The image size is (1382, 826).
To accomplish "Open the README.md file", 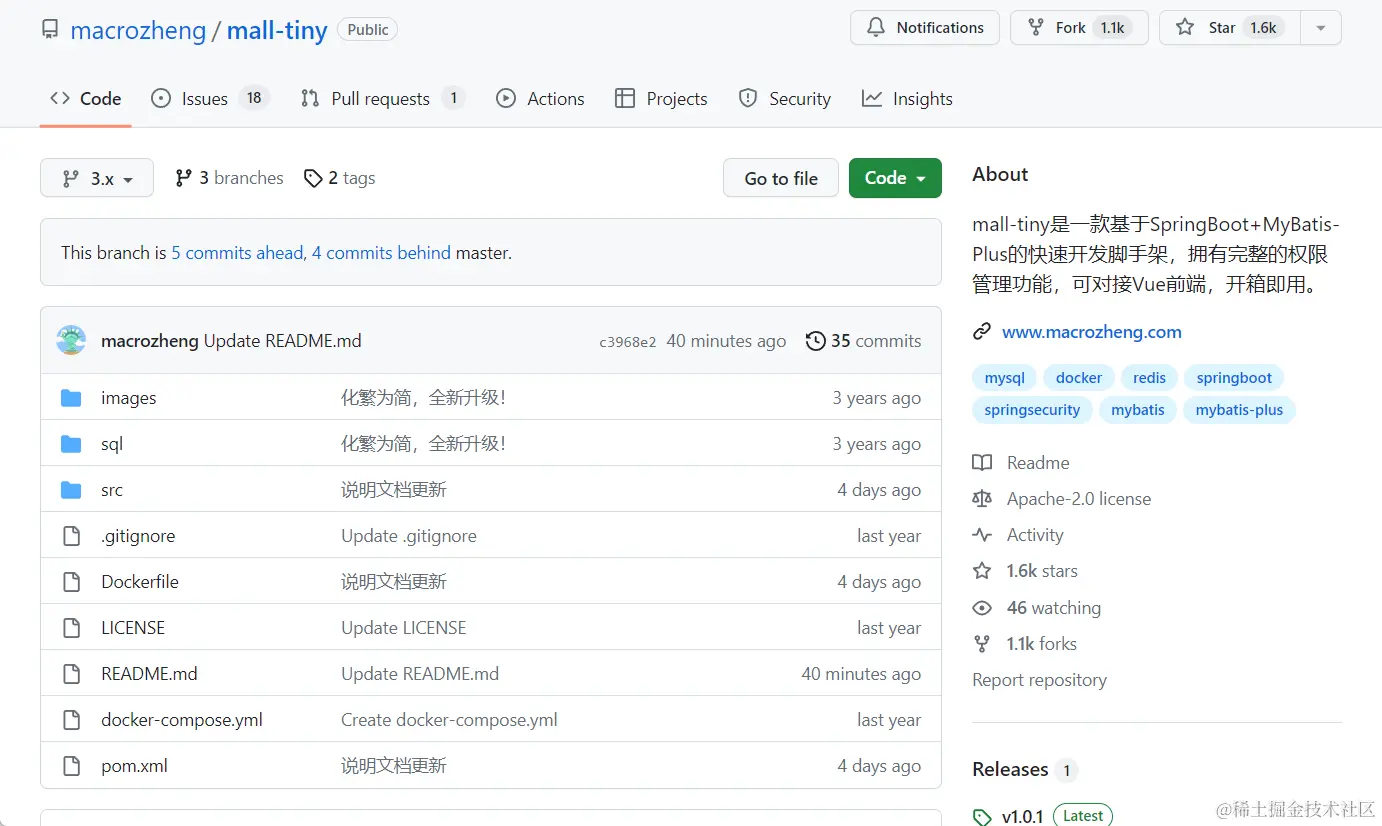I will tap(149, 674).
